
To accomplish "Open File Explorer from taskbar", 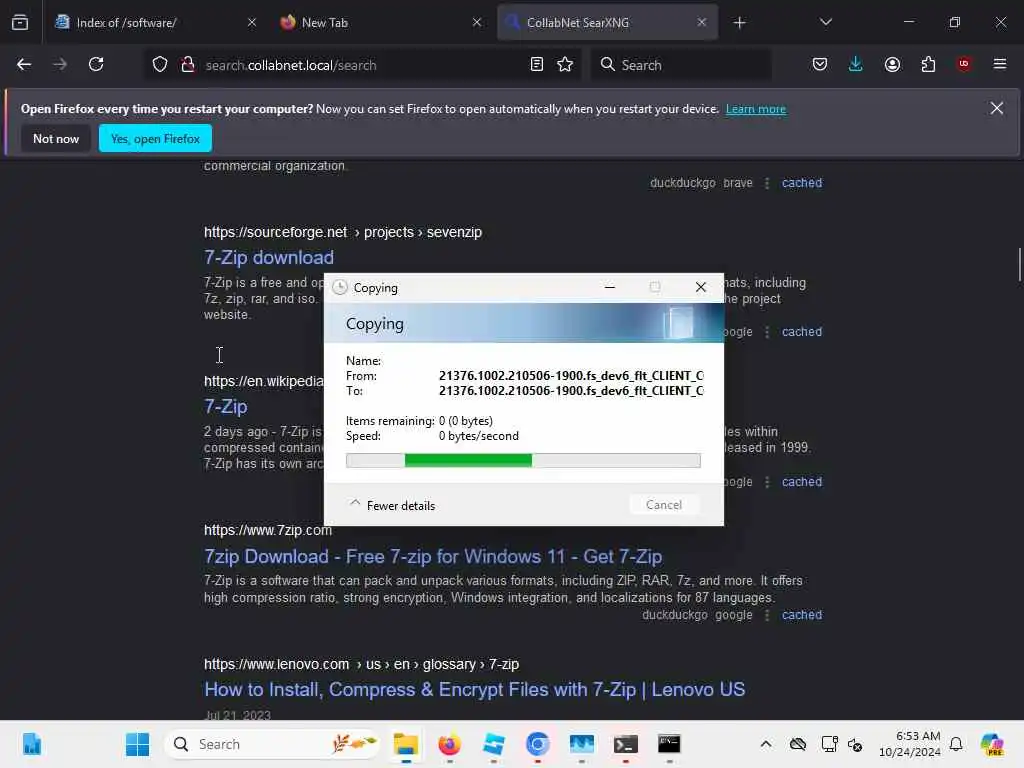I will pos(406,744).
